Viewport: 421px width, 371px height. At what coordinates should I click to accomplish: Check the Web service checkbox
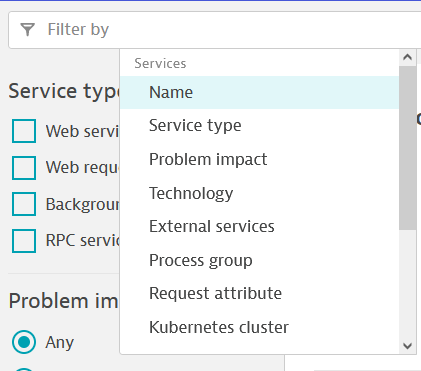(24, 131)
